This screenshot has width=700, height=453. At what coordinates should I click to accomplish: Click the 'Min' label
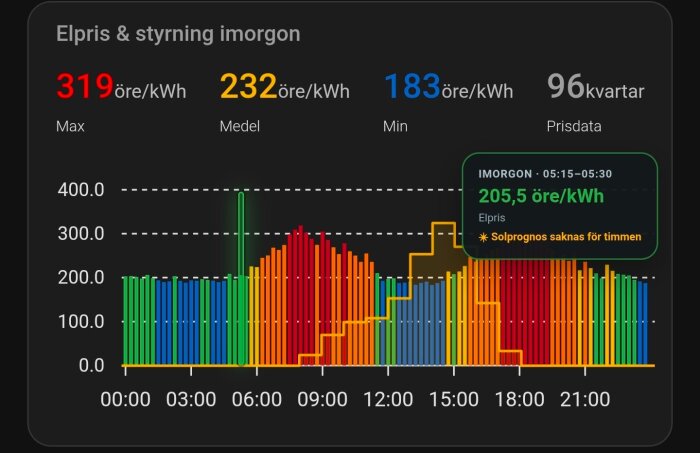395,126
